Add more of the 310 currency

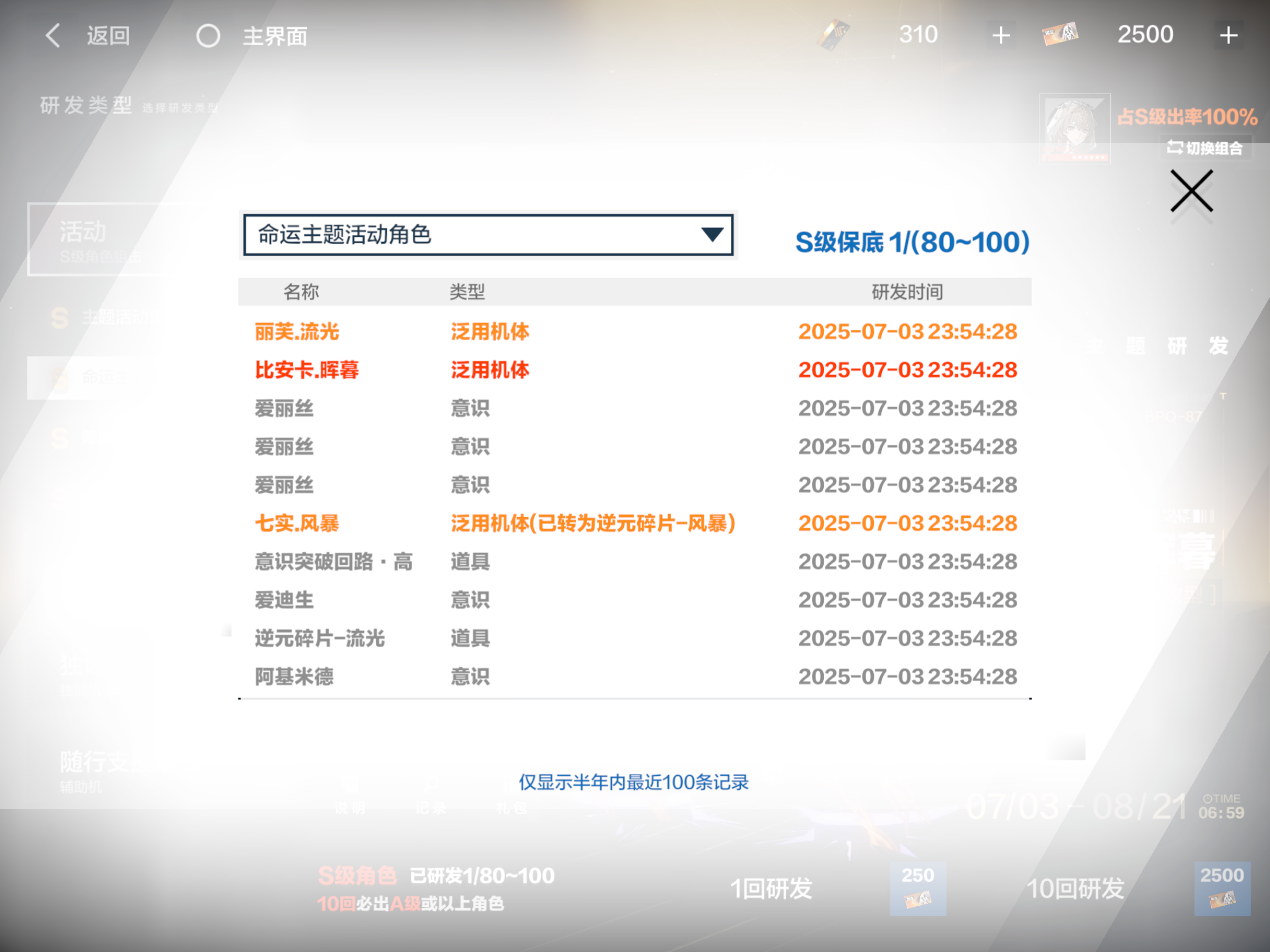pos(1001,35)
